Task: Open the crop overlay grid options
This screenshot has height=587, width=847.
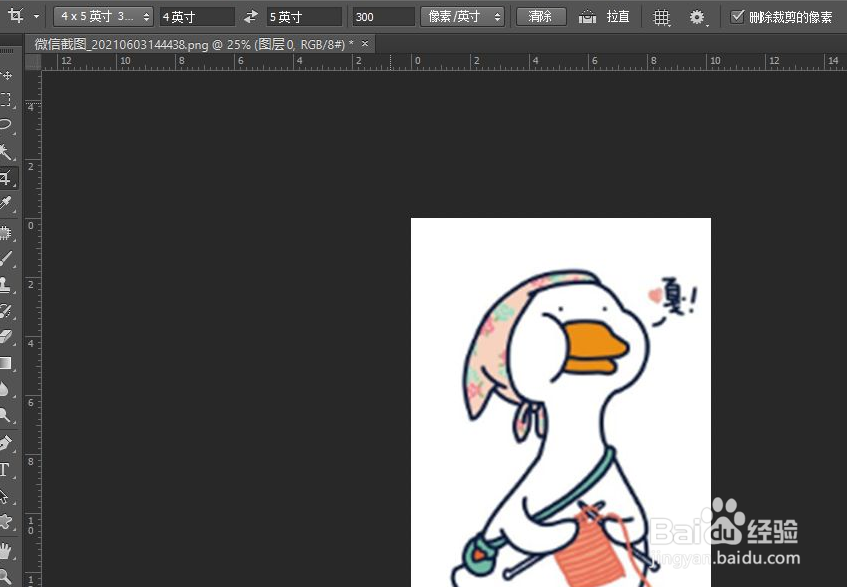Action: tap(662, 18)
